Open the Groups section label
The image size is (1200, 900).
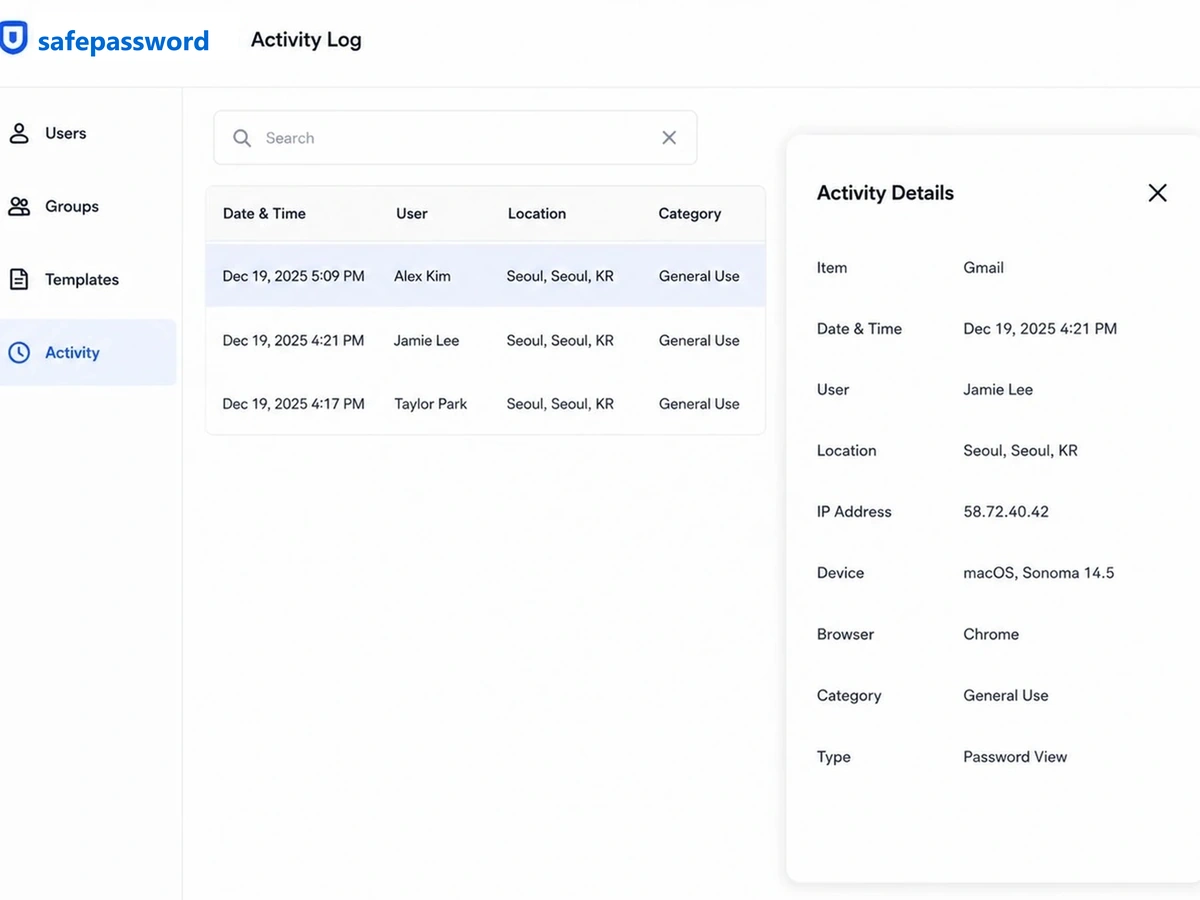click(72, 207)
